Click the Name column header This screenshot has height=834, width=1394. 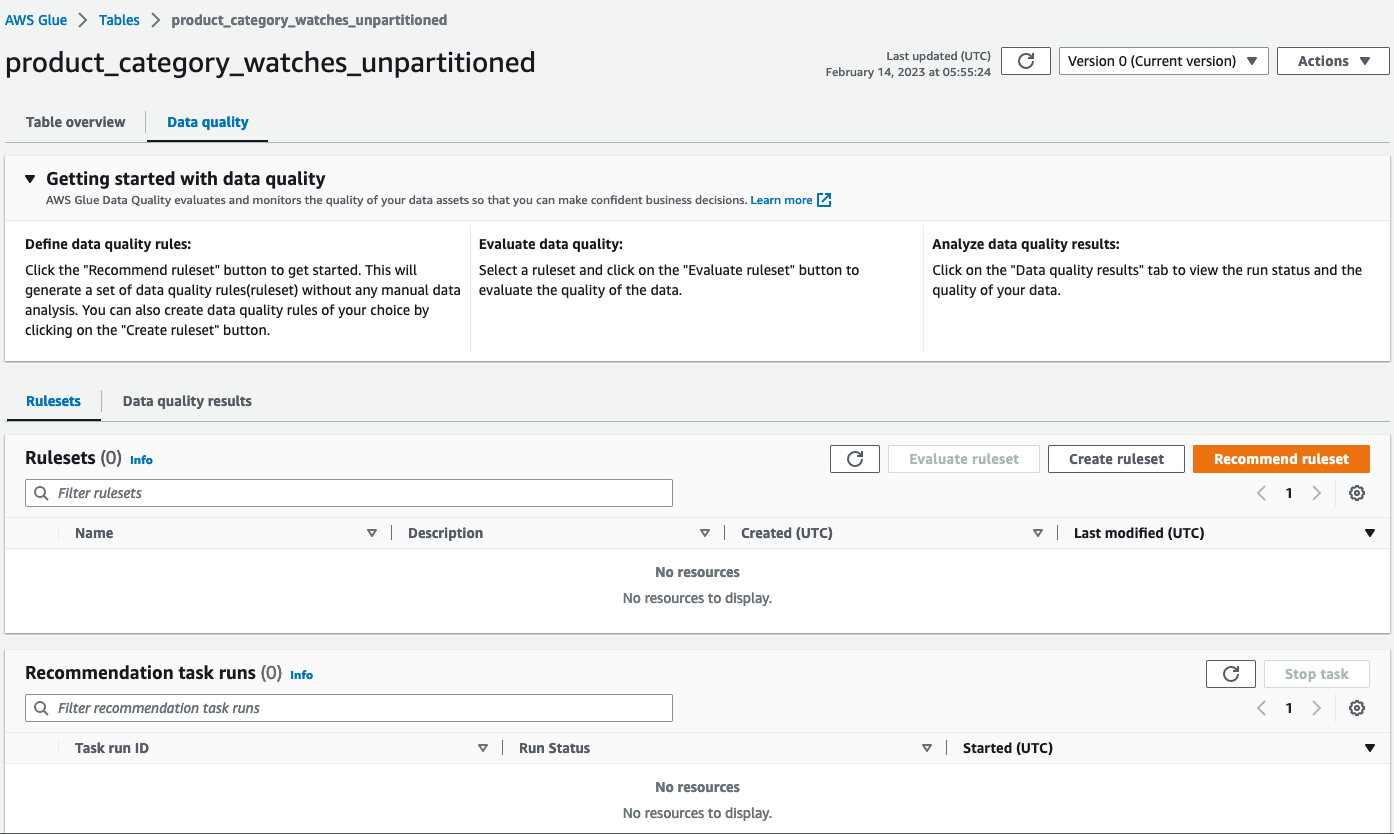94,533
